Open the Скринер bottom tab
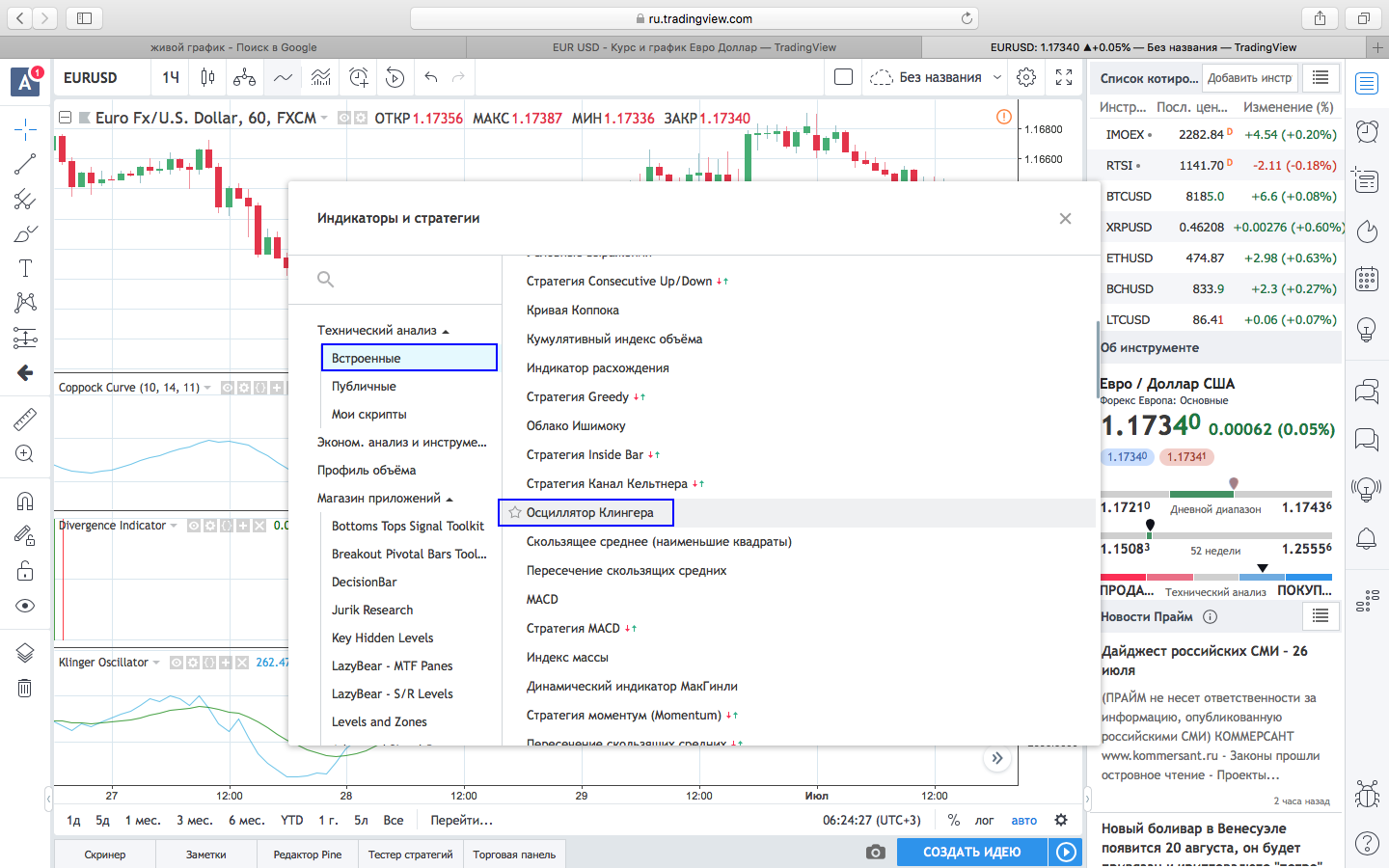This screenshot has height=868, width=1389. point(105,854)
